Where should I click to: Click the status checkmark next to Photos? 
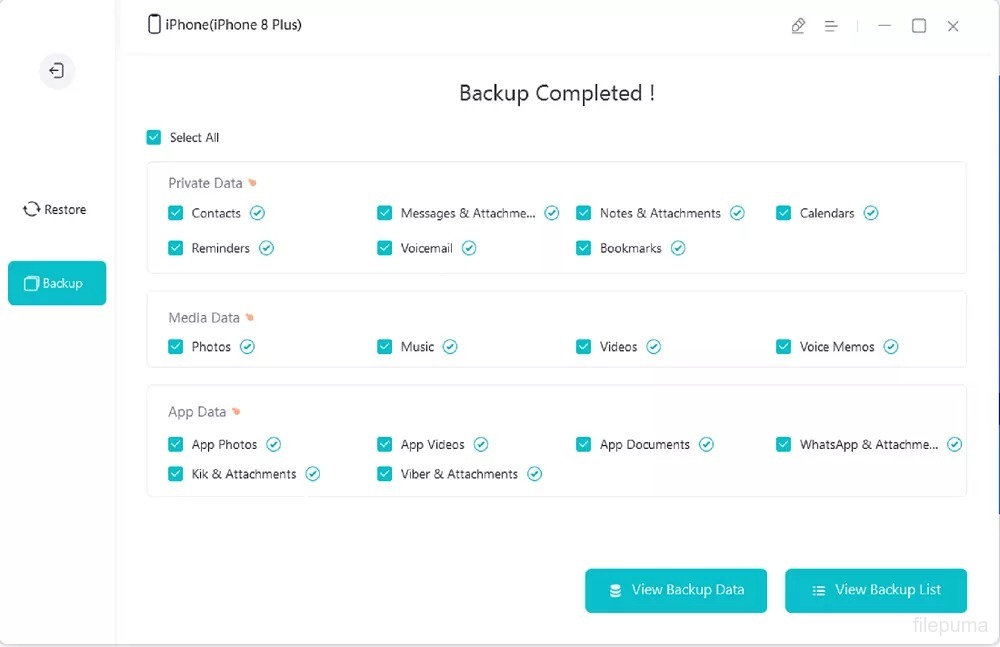coord(247,347)
